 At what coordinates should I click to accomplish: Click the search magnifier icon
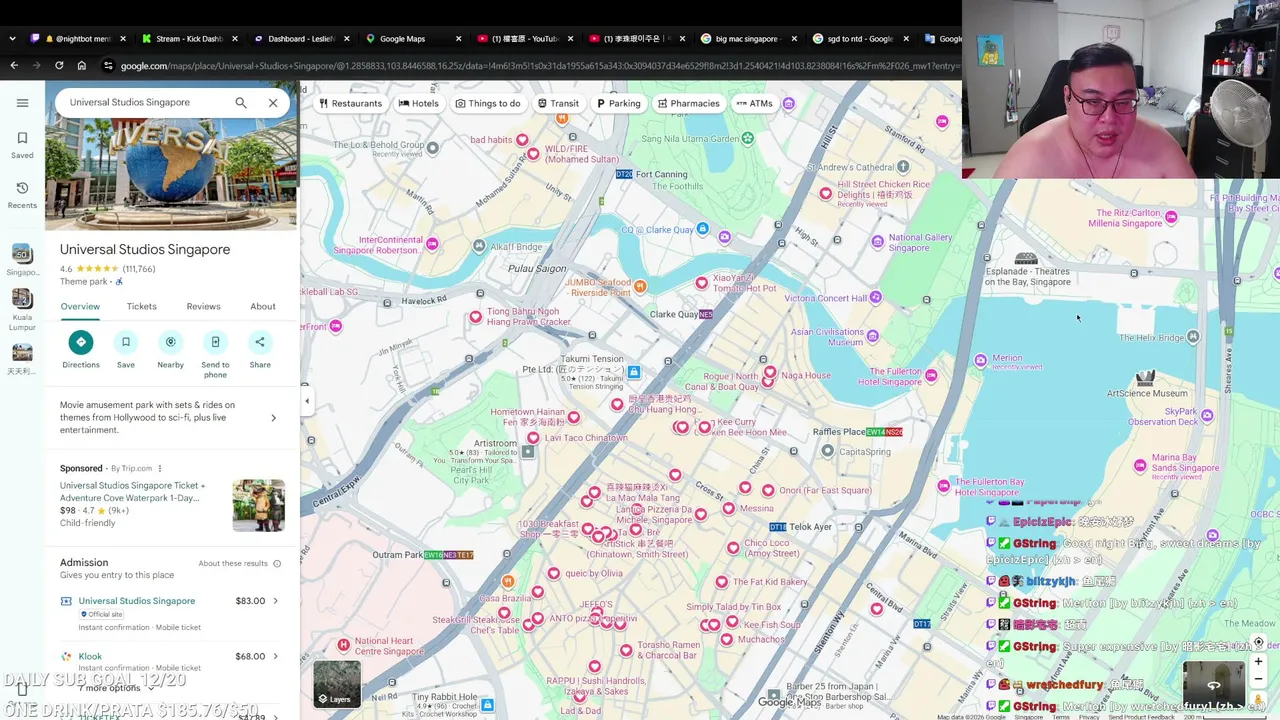(241, 102)
